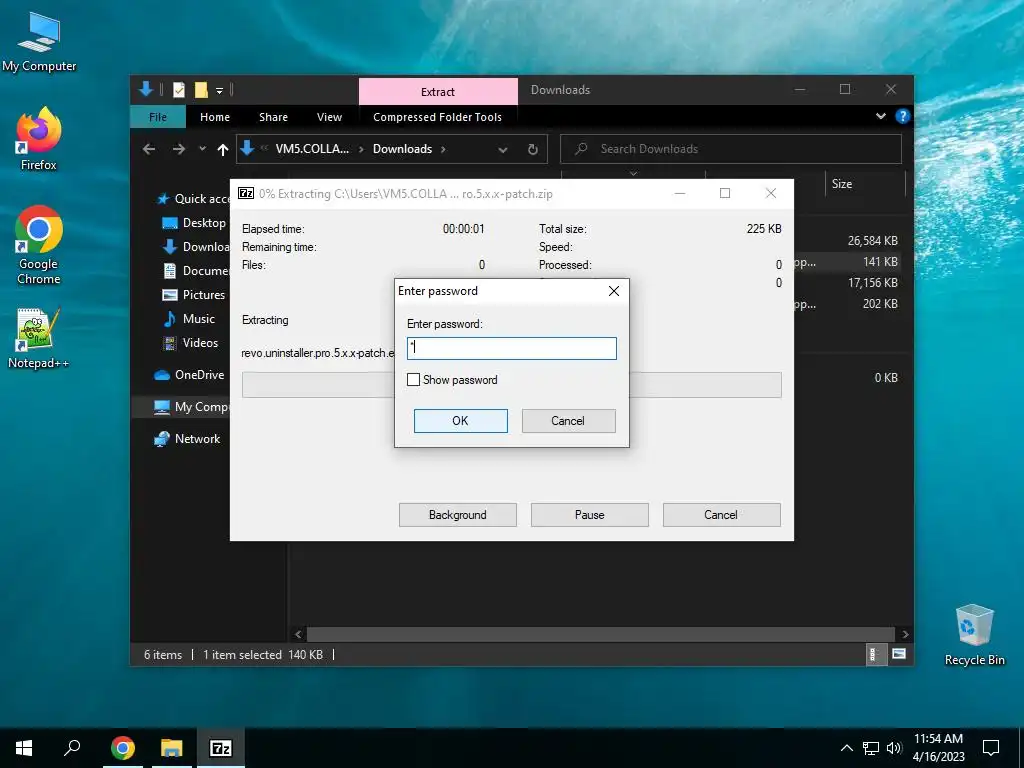Screen dimensions: 1024x768
Task: Expand the Explorer ribbon chevron
Action: coord(881,116)
